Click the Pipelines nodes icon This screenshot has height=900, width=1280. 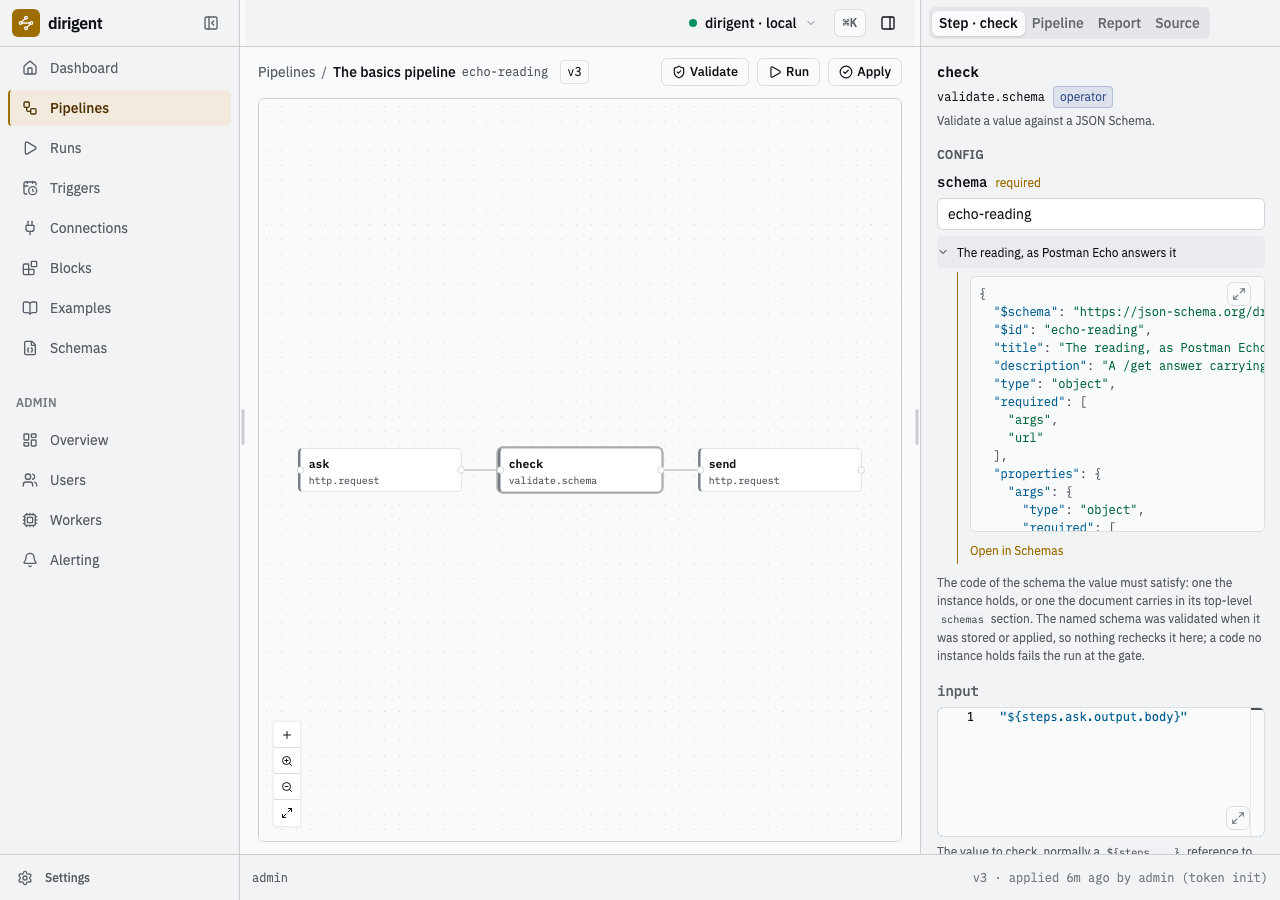pos(30,108)
